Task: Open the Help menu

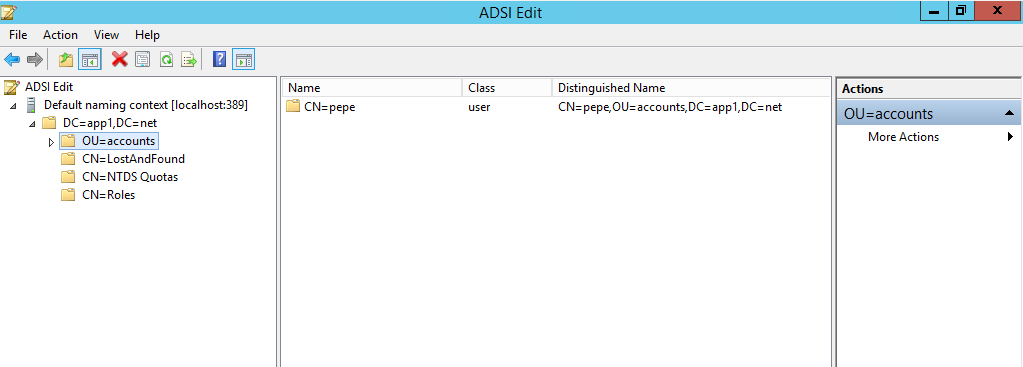Action: (147, 35)
